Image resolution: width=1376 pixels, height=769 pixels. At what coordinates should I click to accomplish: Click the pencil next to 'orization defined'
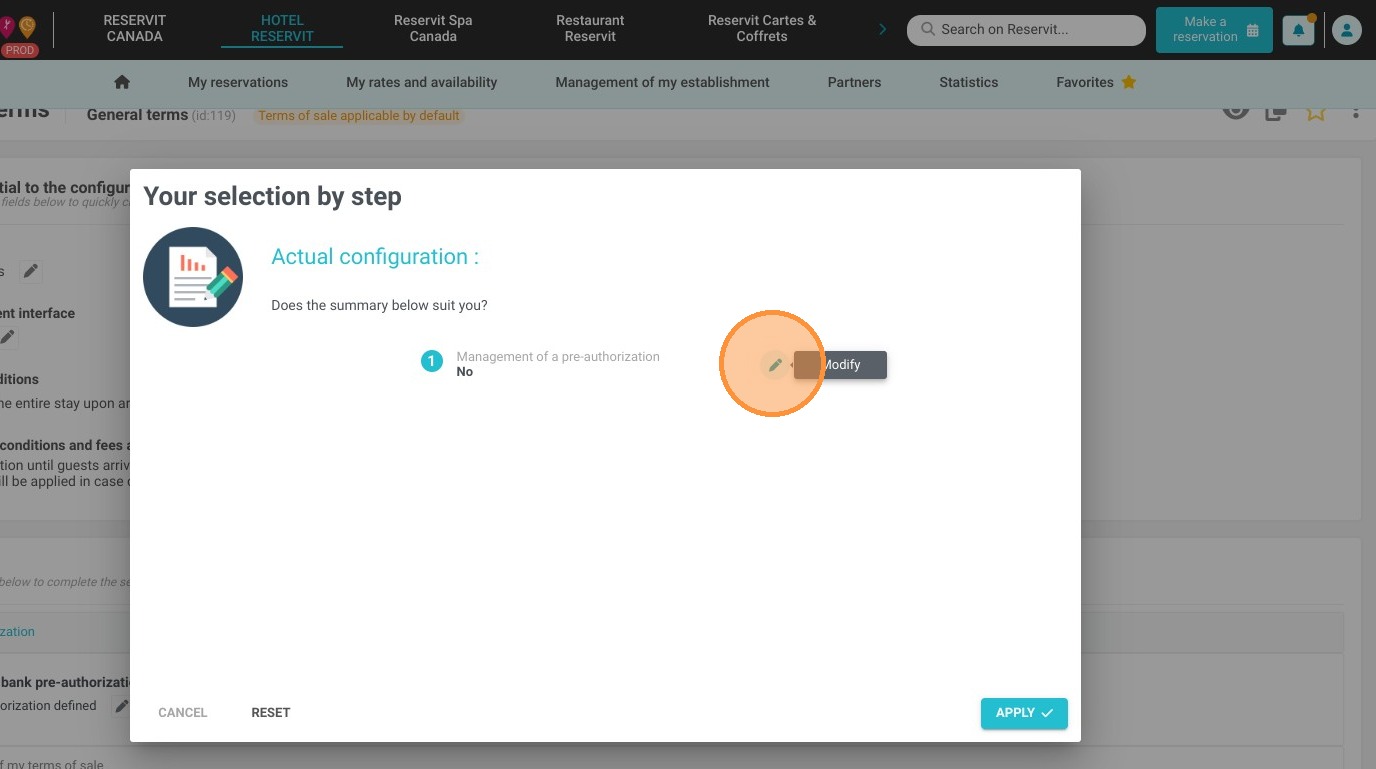point(121,706)
